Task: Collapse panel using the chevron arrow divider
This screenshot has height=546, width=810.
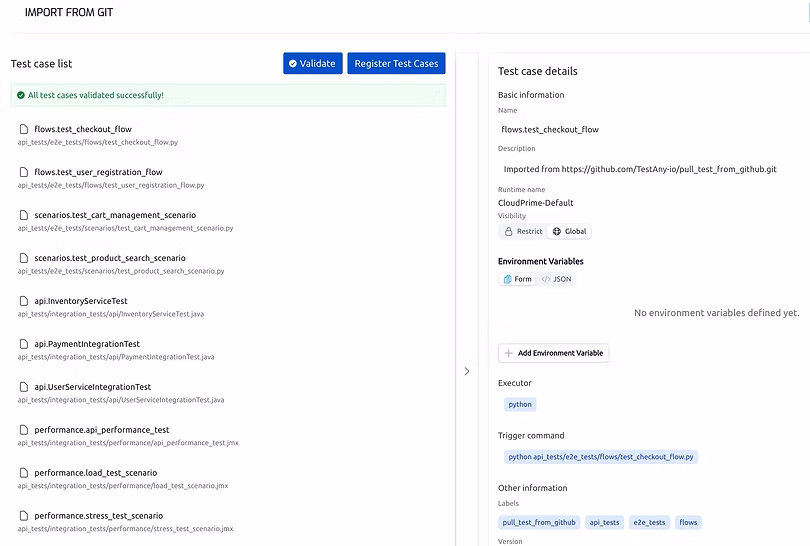Action: tap(466, 371)
